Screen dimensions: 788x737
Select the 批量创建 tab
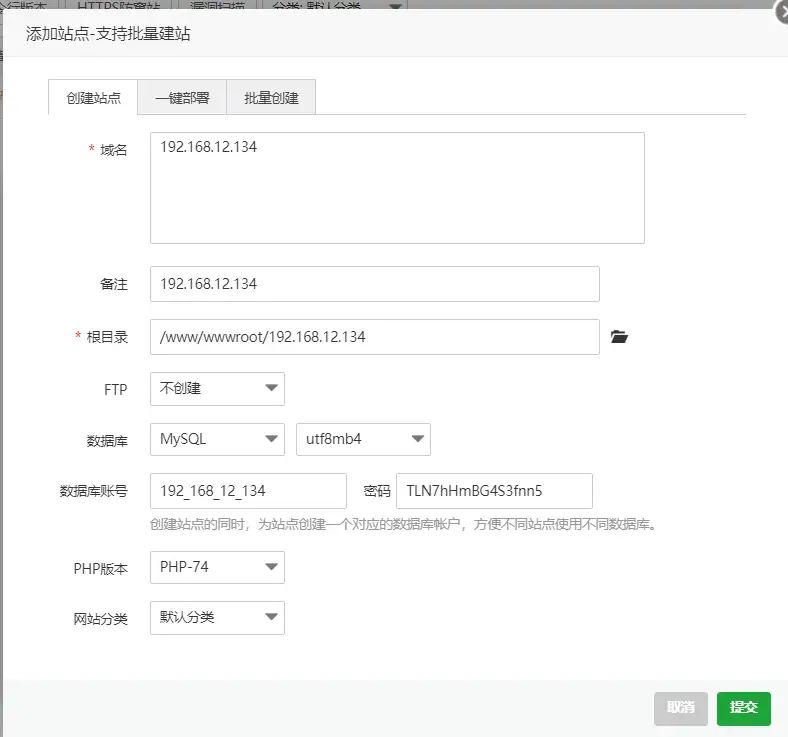click(x=271, y=98)
